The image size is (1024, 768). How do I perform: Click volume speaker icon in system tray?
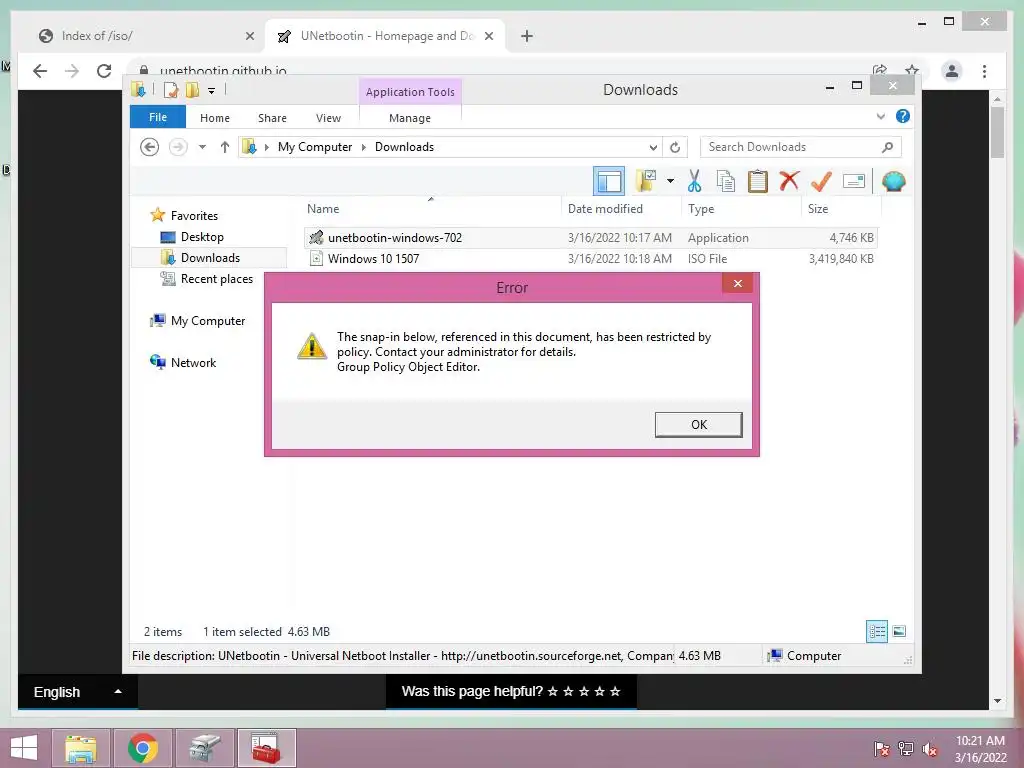930,749
